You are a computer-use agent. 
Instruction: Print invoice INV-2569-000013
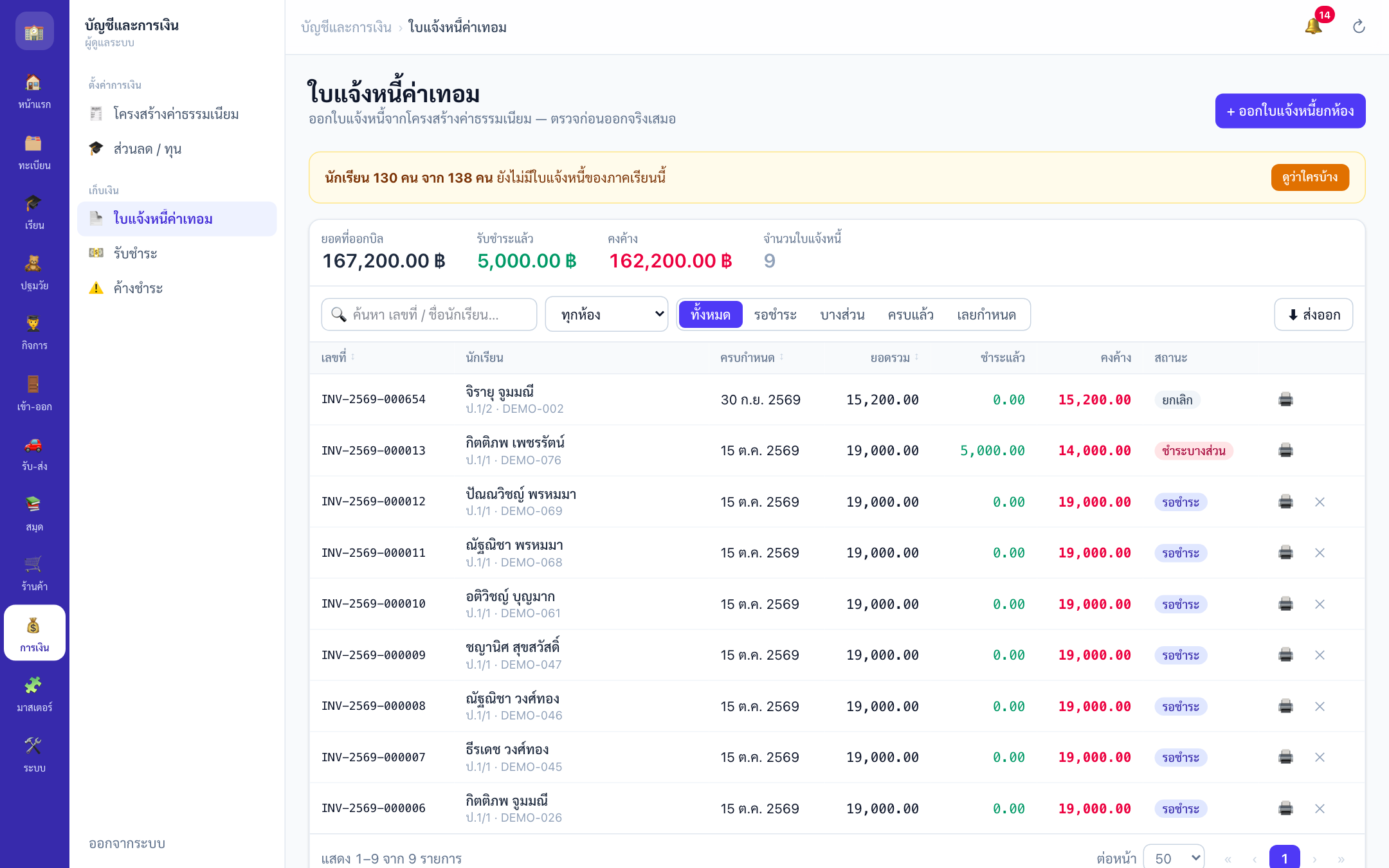(1285, 450)
